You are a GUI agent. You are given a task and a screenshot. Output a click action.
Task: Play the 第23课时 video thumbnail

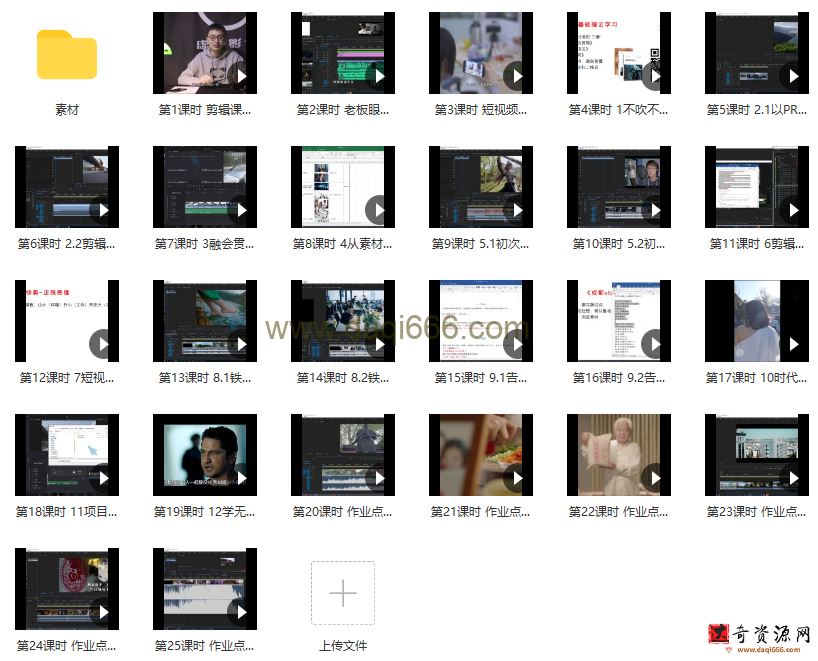click(x=757, y=455)
